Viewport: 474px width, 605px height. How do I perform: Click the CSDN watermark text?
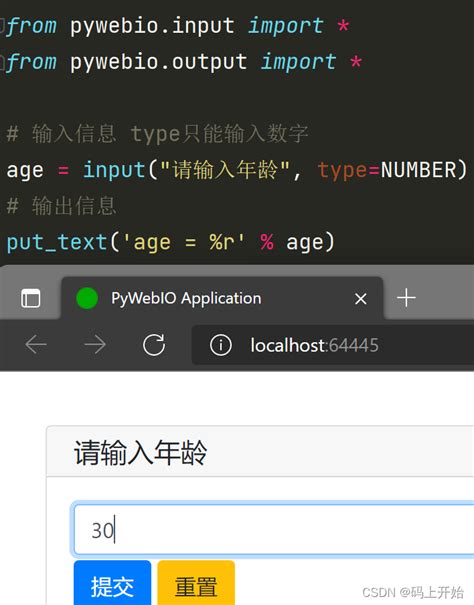tap(413, 592)
